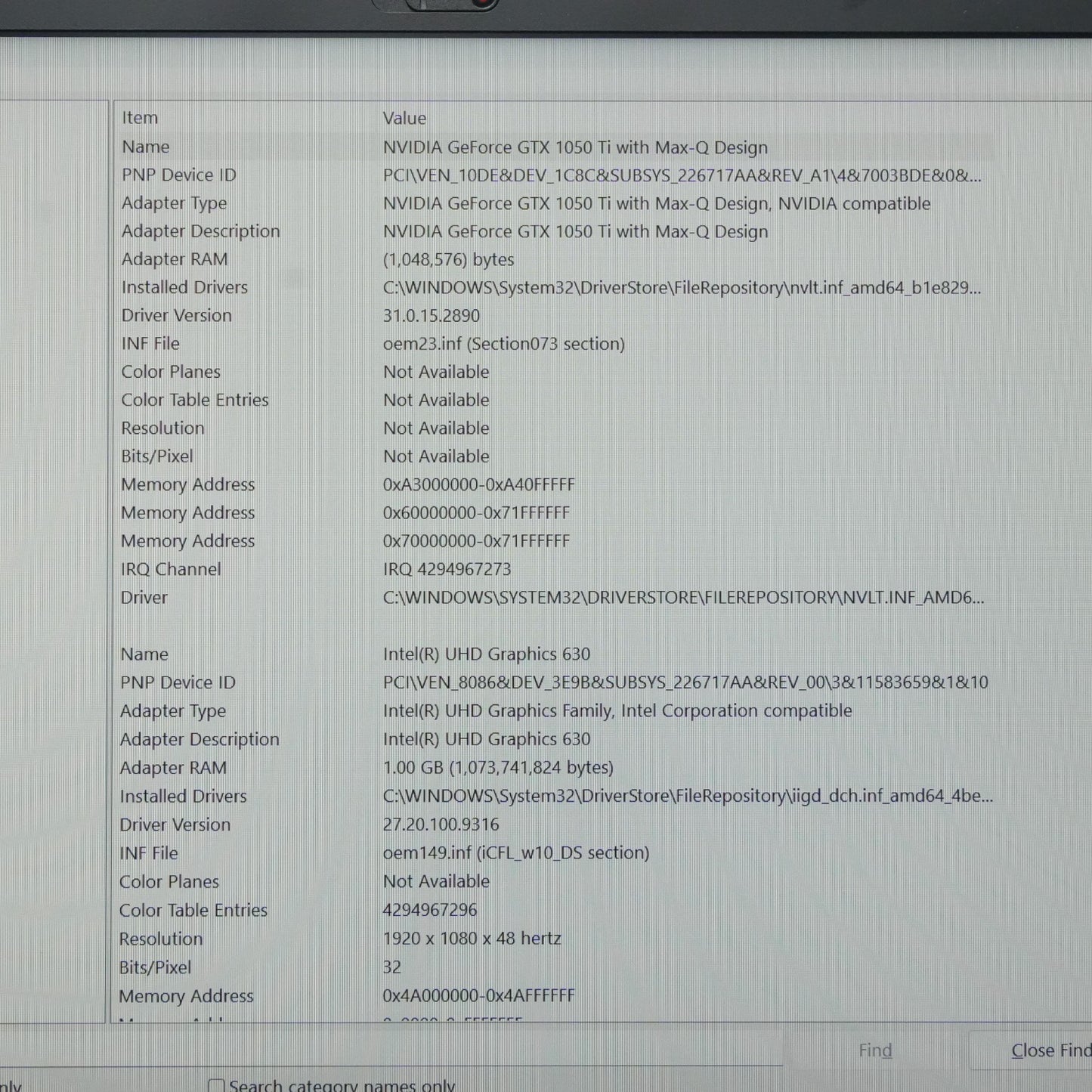1092x1092 pixels.
Task: Click Adapter Description label for NVIDIA GeForce GTX
Action: point(200,231)
